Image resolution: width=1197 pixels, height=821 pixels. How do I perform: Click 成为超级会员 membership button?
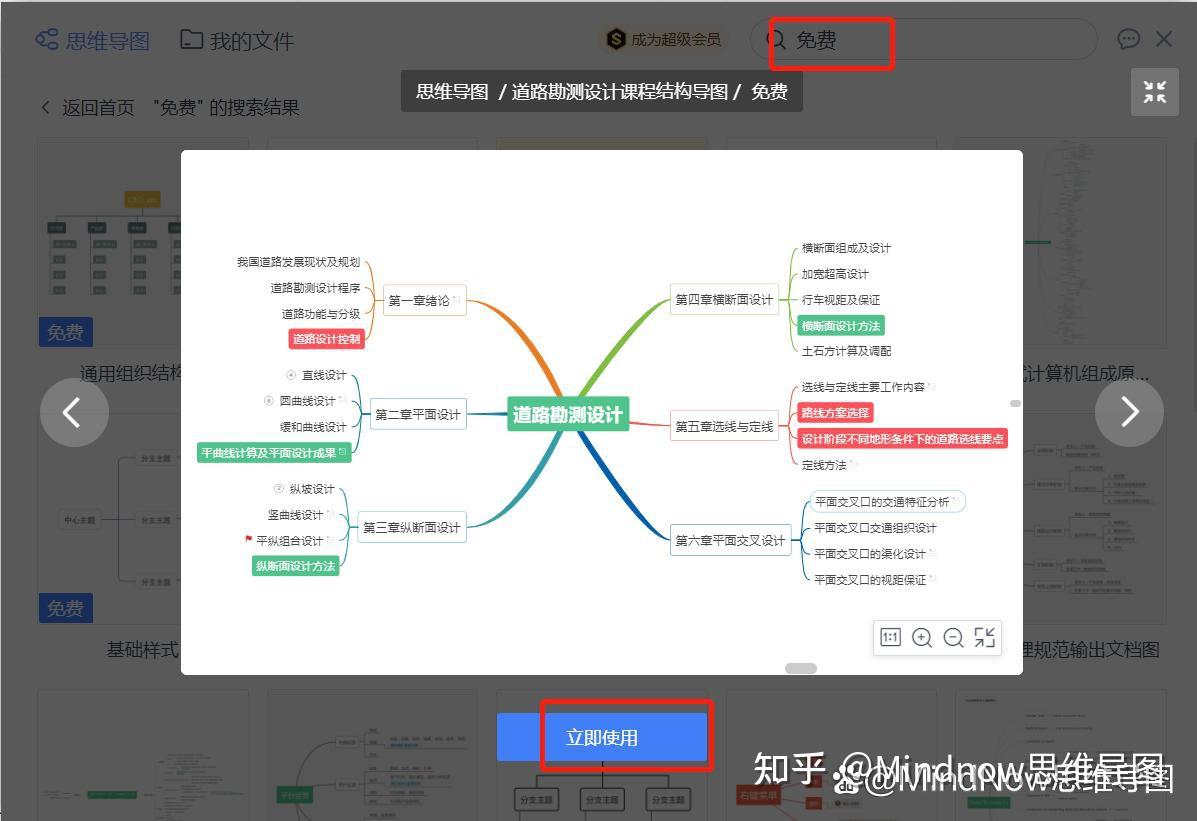[664, 39]
